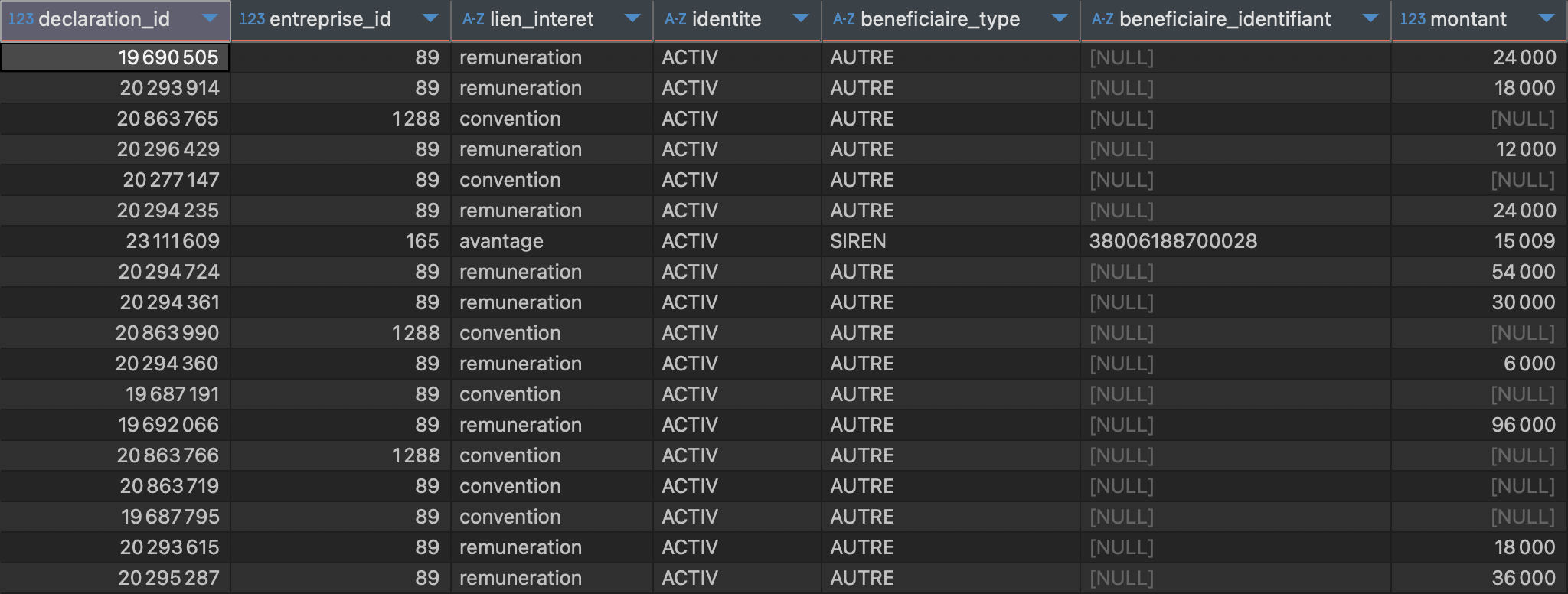Click the A-Z type icon beside beneficiaire_type
Image resolution: width=1568 pixels, height=594 pixels.
click(844, 19)
